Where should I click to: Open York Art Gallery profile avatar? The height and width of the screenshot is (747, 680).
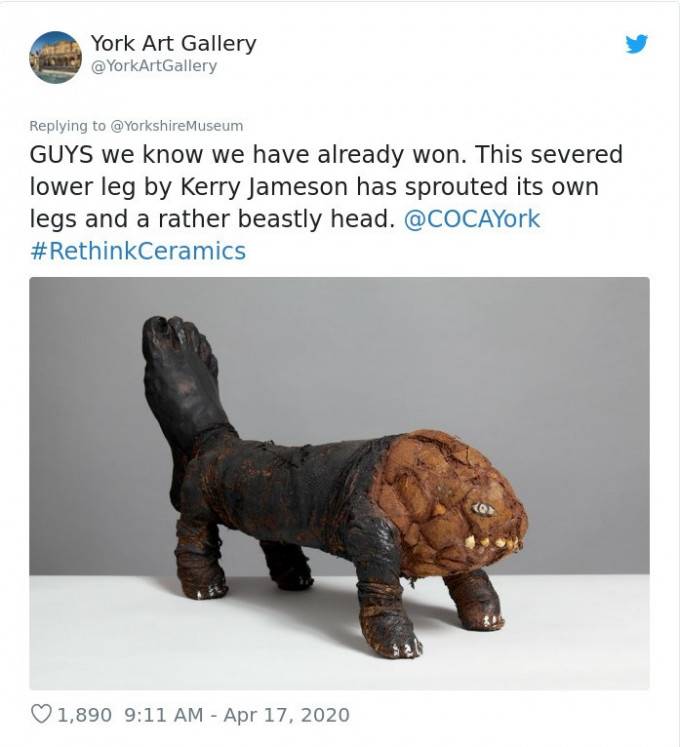tap(55, 57)
